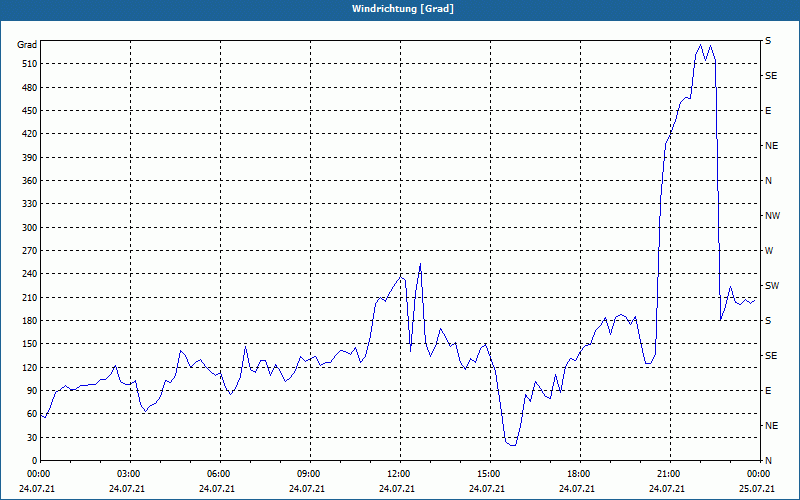Image resolution: width=800 pixels, height=500 pixels.
Task: Click the SE label between 480 and 510 levels
Action: [771, 76]
